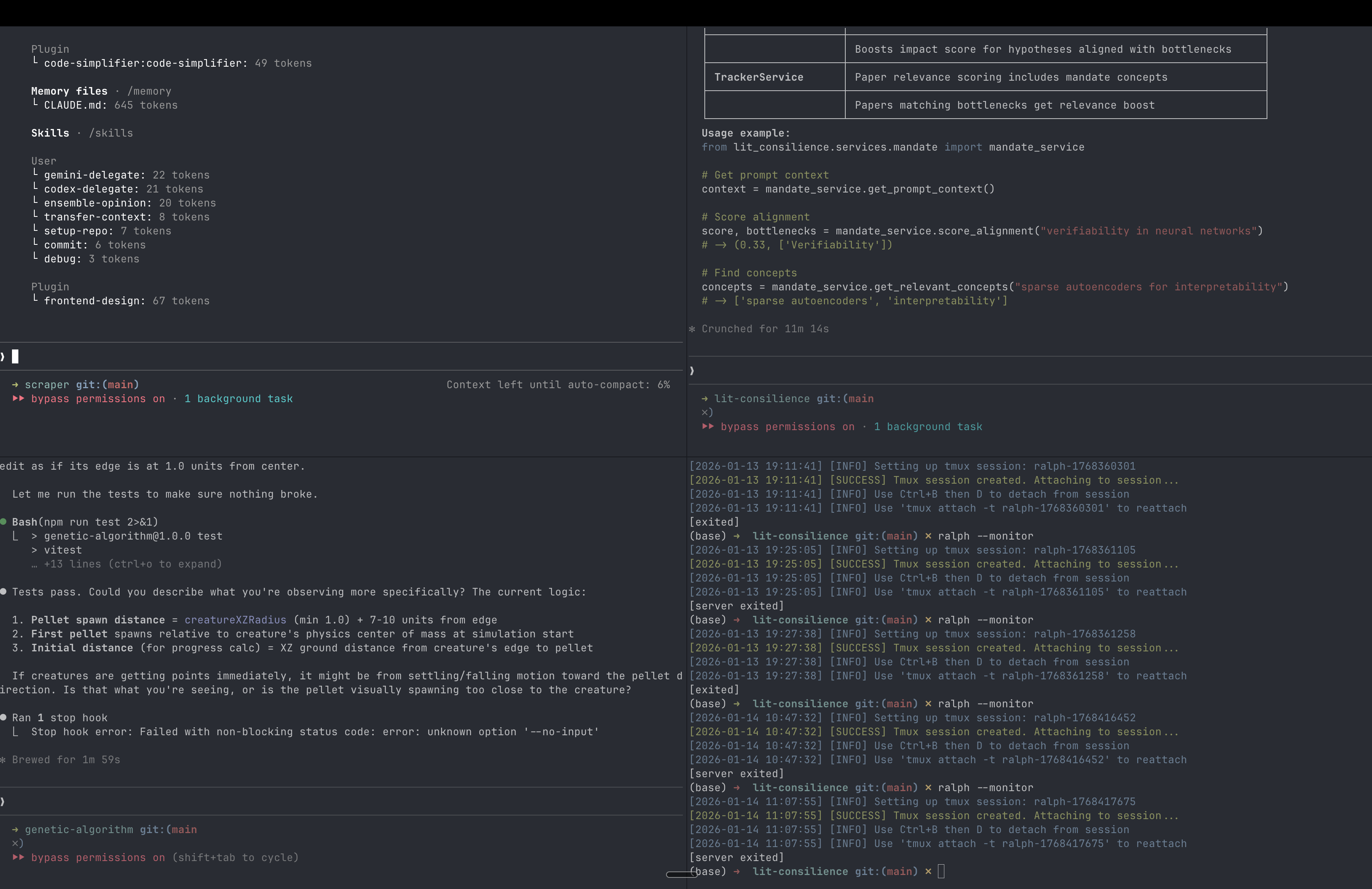Click the top-left pane prompt cursor

[x=15, y=356]
